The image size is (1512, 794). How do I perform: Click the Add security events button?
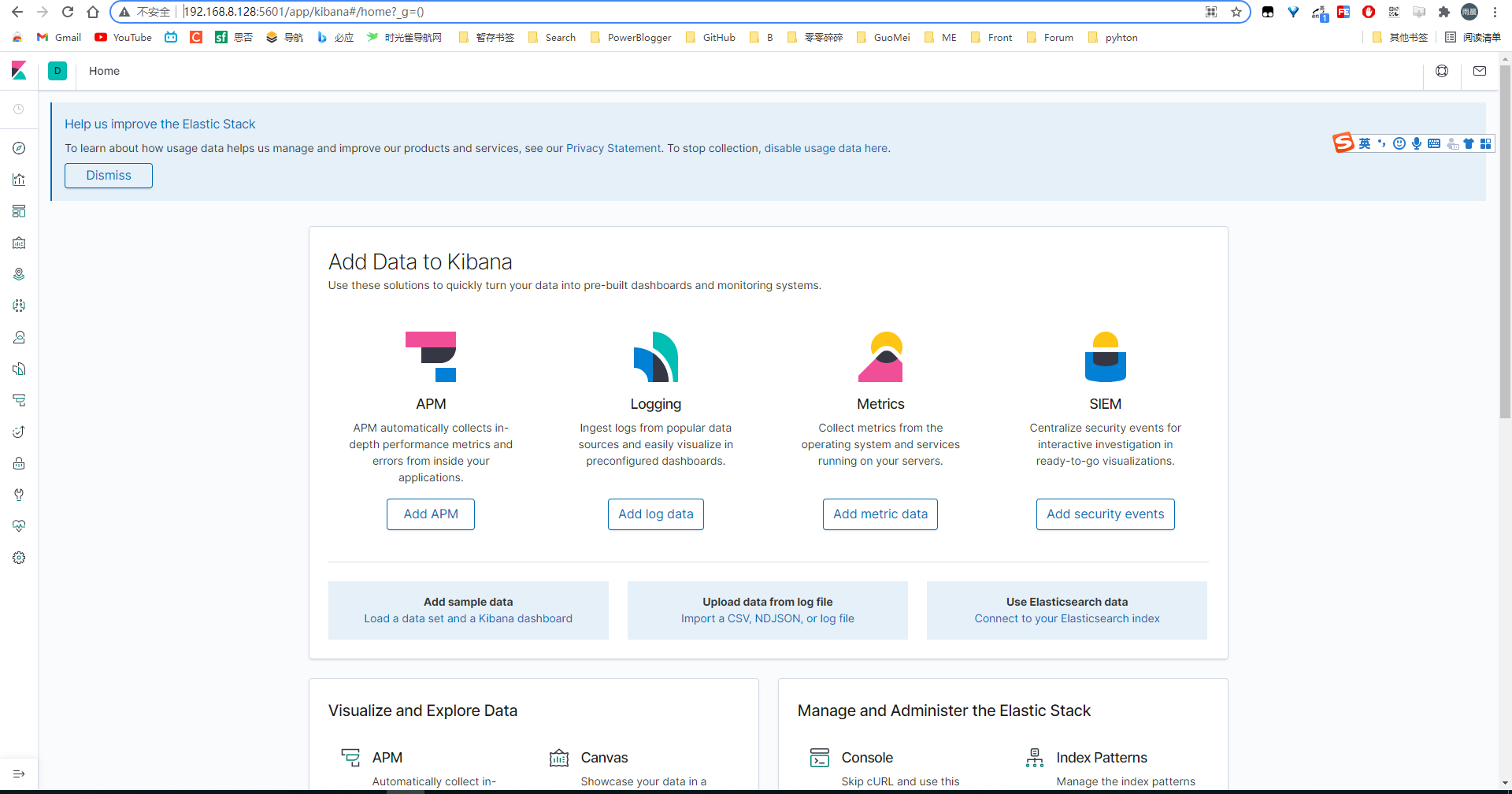click(x=1106, y=514)
